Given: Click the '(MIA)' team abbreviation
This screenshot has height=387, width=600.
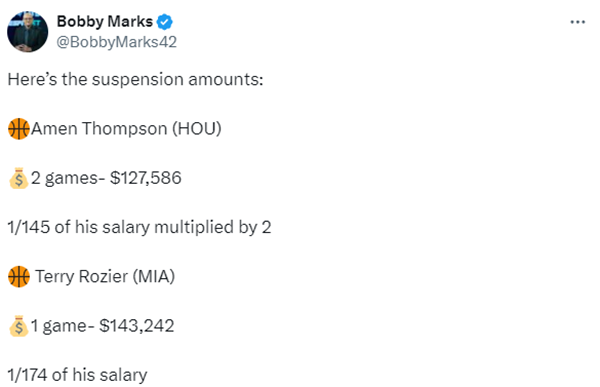Looking at the screenshot, I should pos(154,277).
